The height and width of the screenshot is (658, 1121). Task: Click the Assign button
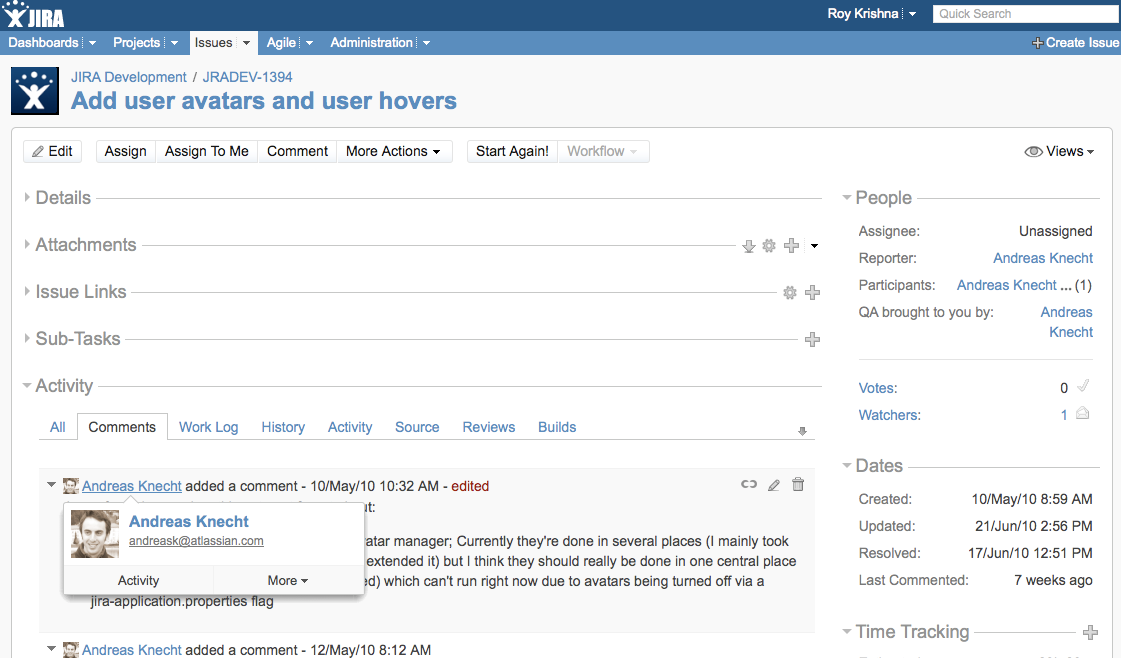click(x=125, y=152)
